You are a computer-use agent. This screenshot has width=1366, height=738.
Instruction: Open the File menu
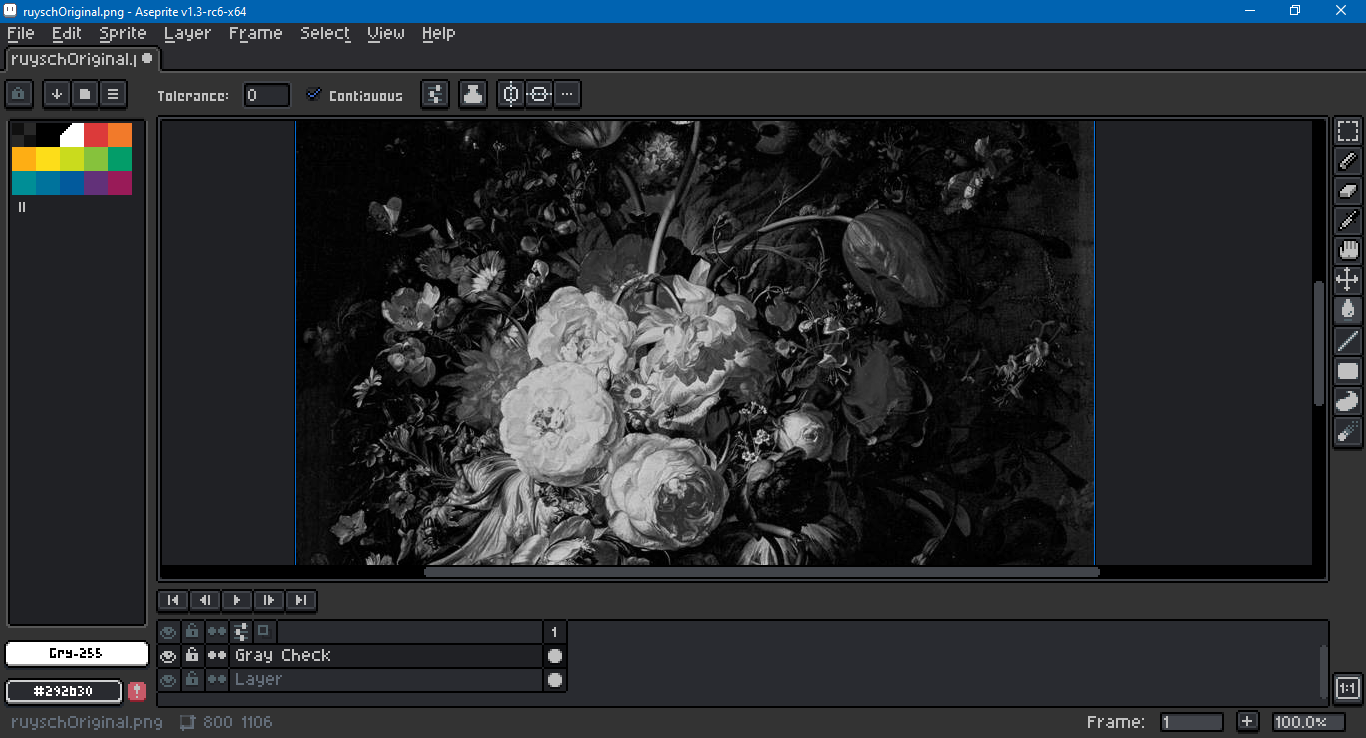click(x=20, y=33)
